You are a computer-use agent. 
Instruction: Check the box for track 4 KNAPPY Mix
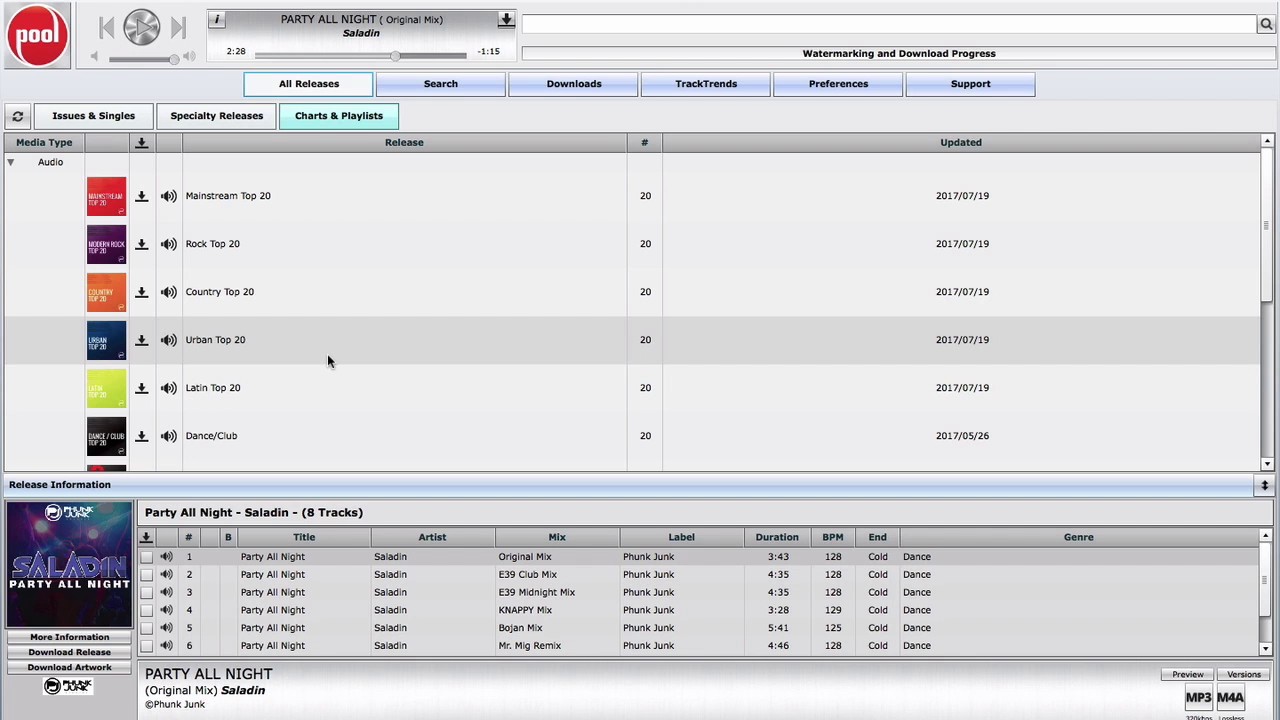coord(147,610)
